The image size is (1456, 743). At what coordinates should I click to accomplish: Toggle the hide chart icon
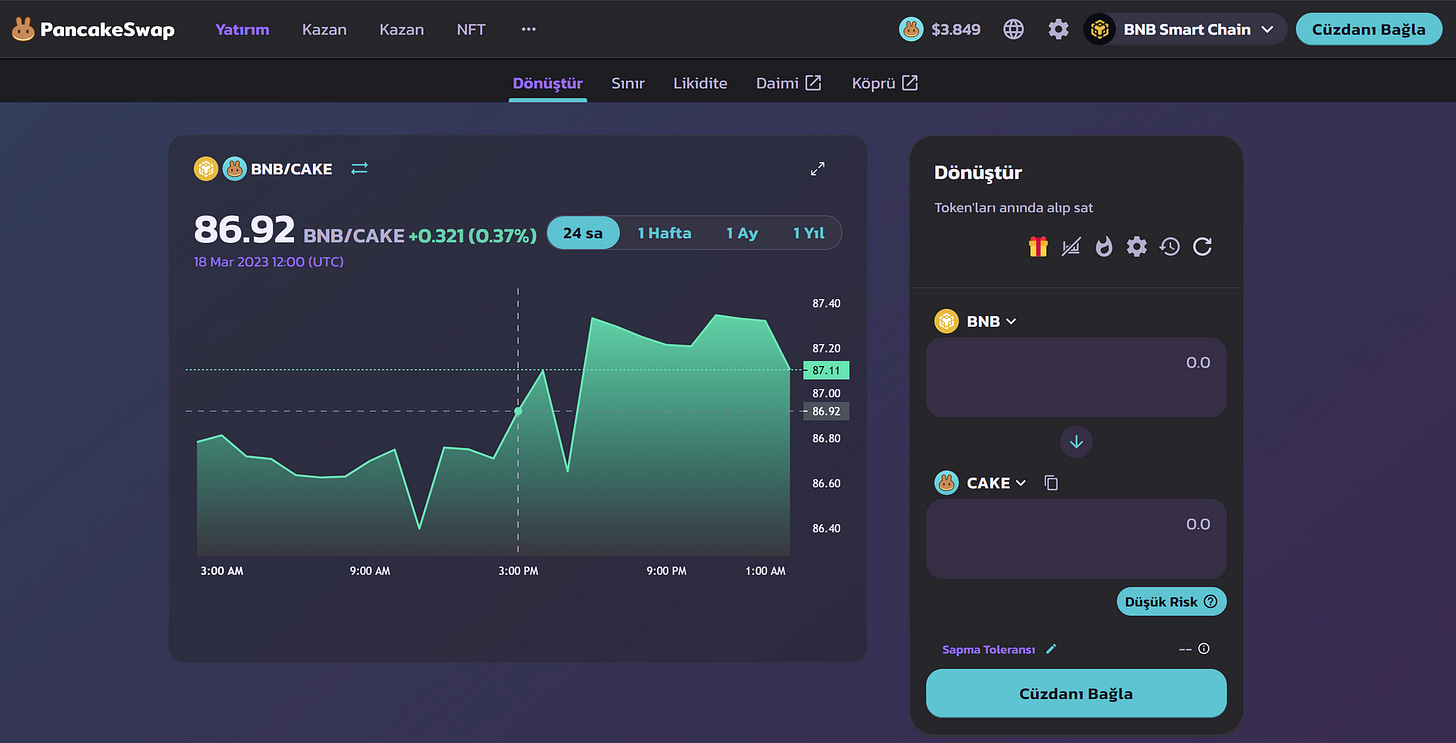(x=1071, y=246)
